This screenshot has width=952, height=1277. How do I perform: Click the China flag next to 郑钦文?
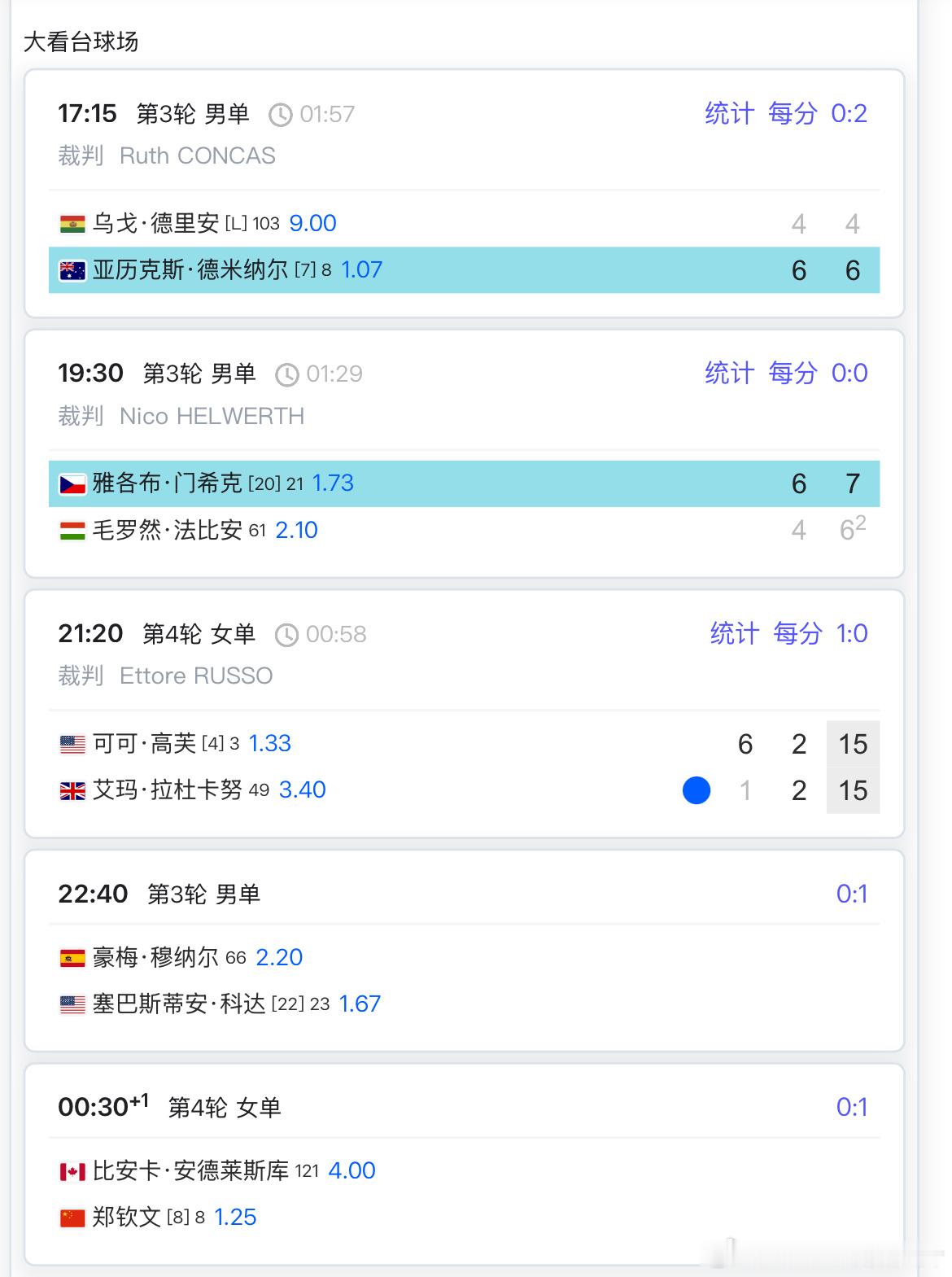[72, 1218]
